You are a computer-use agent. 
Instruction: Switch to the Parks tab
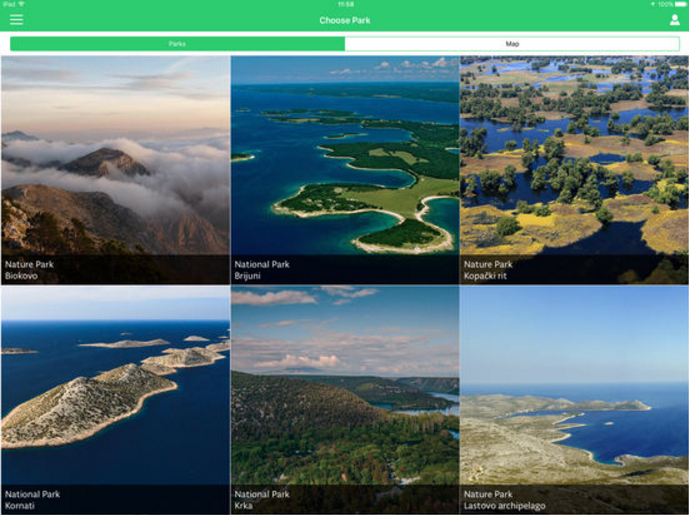178,44
